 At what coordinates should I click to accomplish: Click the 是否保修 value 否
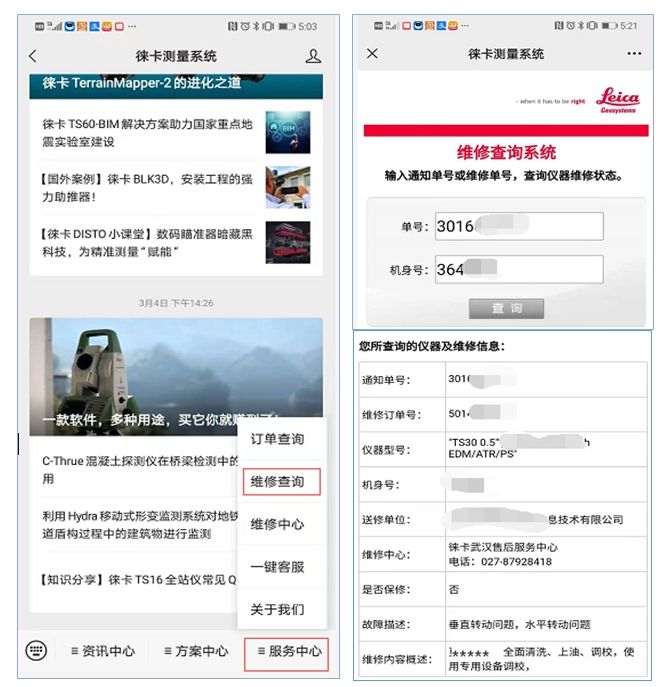coord(453,589)
